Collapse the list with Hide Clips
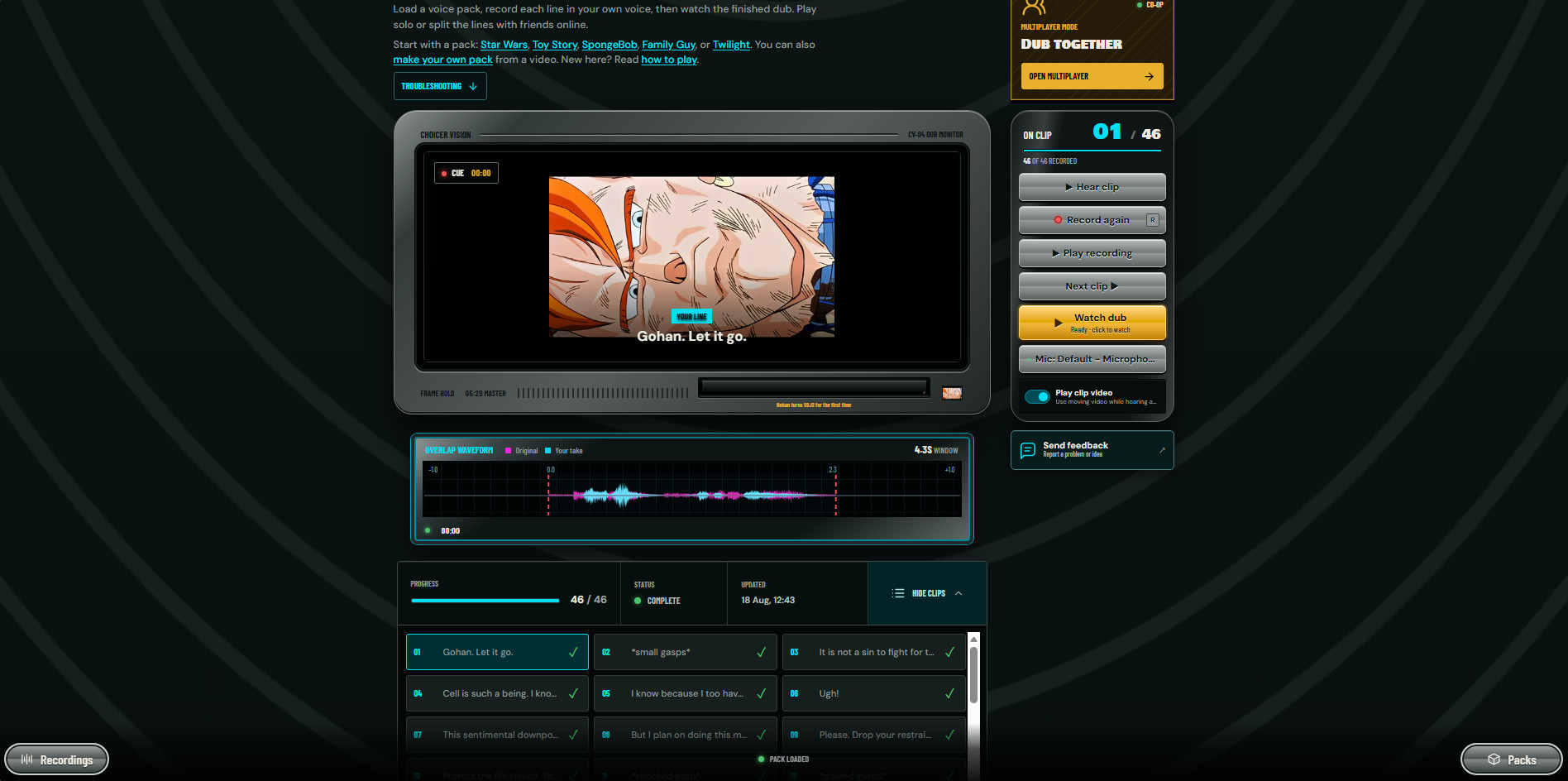This screenshot has width=1568, height=781. [x=927, y=593]
